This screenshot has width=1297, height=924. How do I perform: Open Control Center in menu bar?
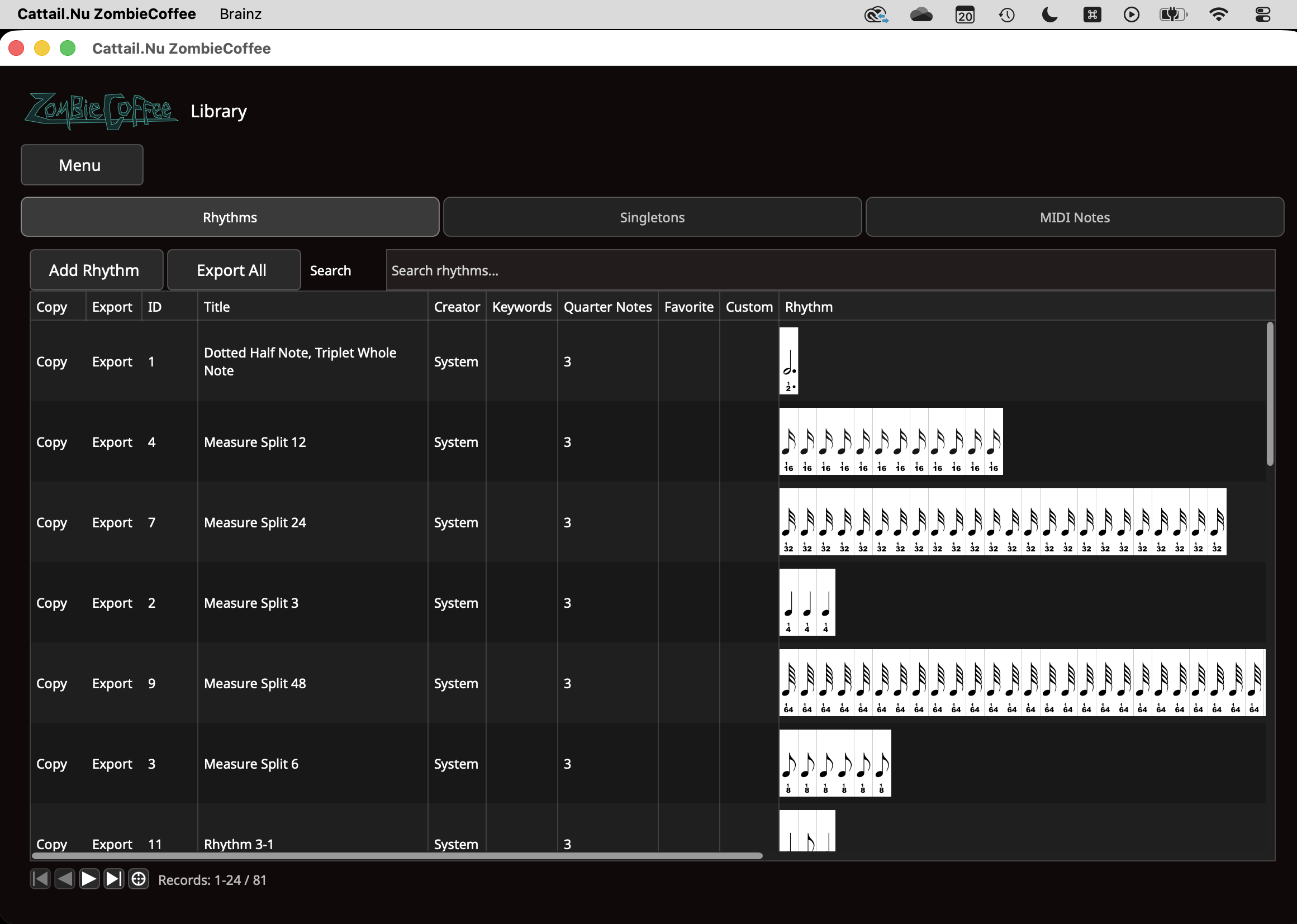point(1263,14)
